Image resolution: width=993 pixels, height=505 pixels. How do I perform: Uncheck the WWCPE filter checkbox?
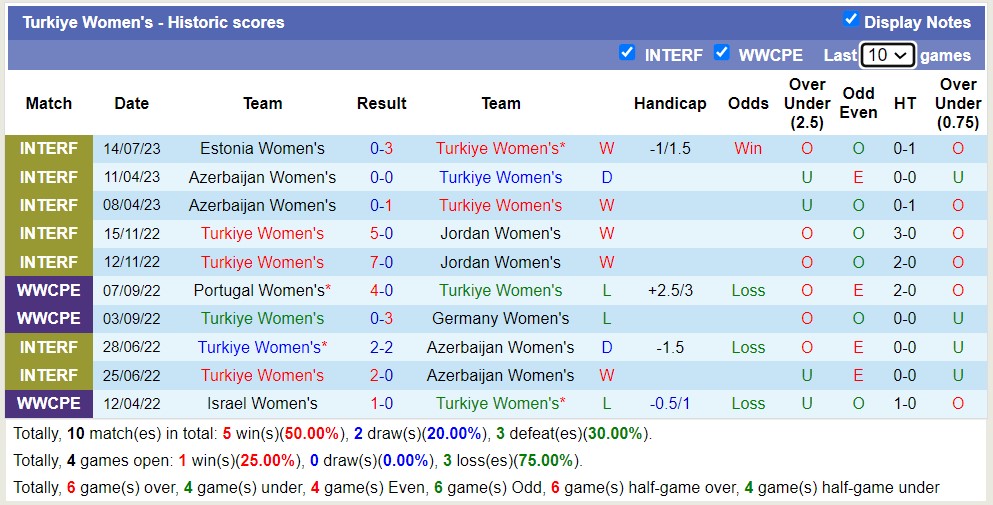721,53
